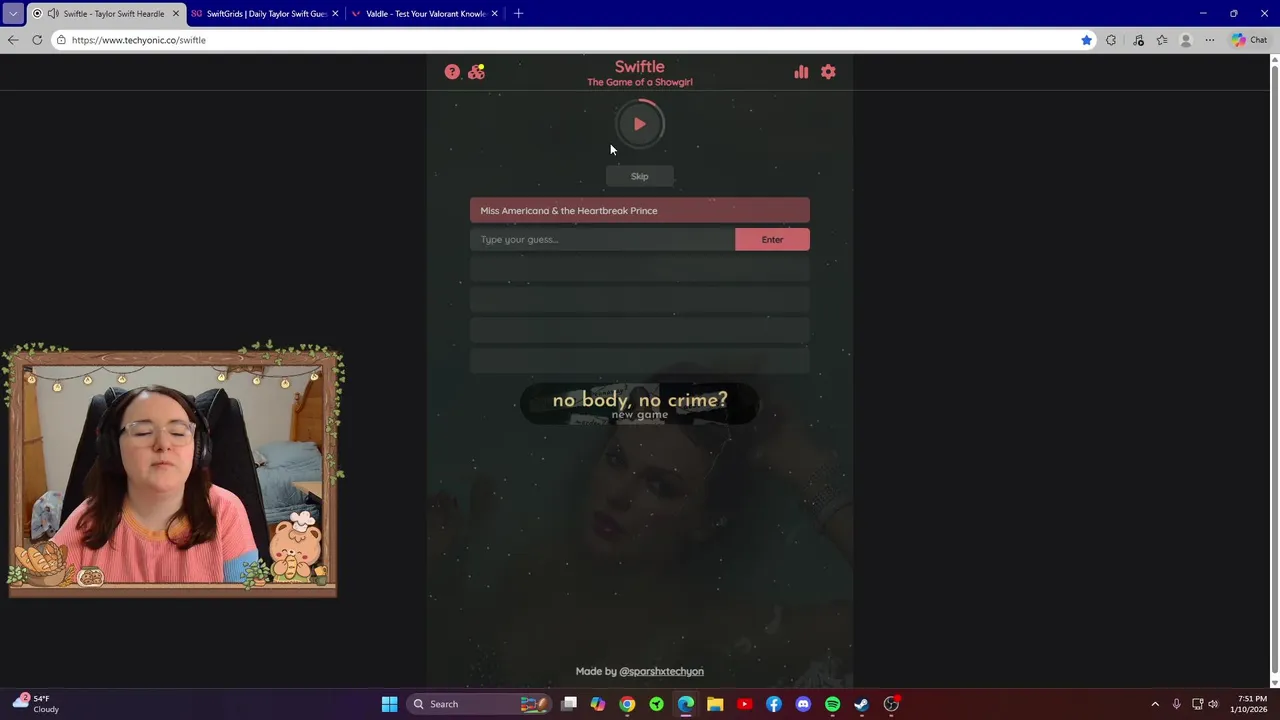1280x720 pixels.
Task: Toggle the favorite star for this page
Action: [x=1086, y=40]
